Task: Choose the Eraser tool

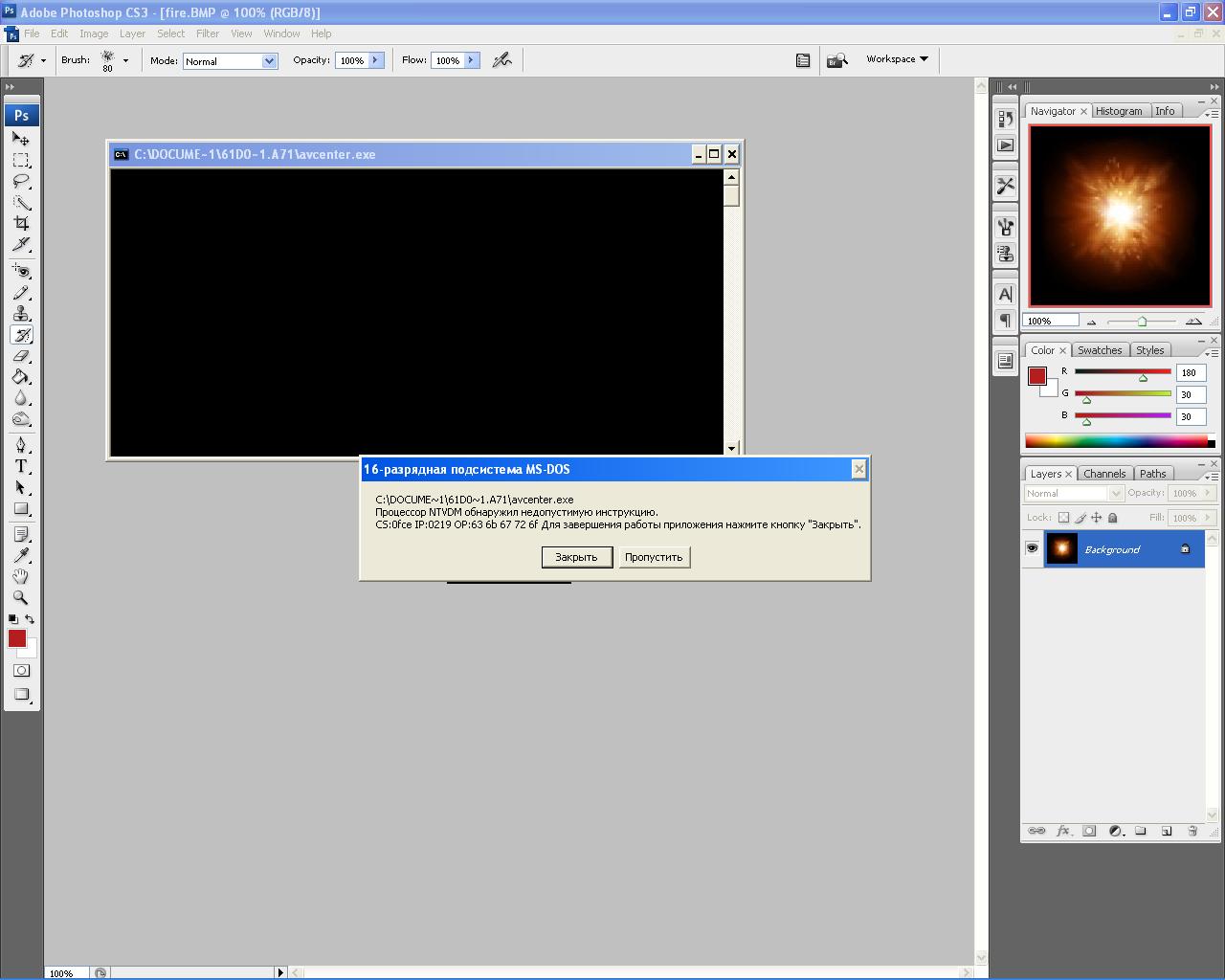Action: click(21, 356)
